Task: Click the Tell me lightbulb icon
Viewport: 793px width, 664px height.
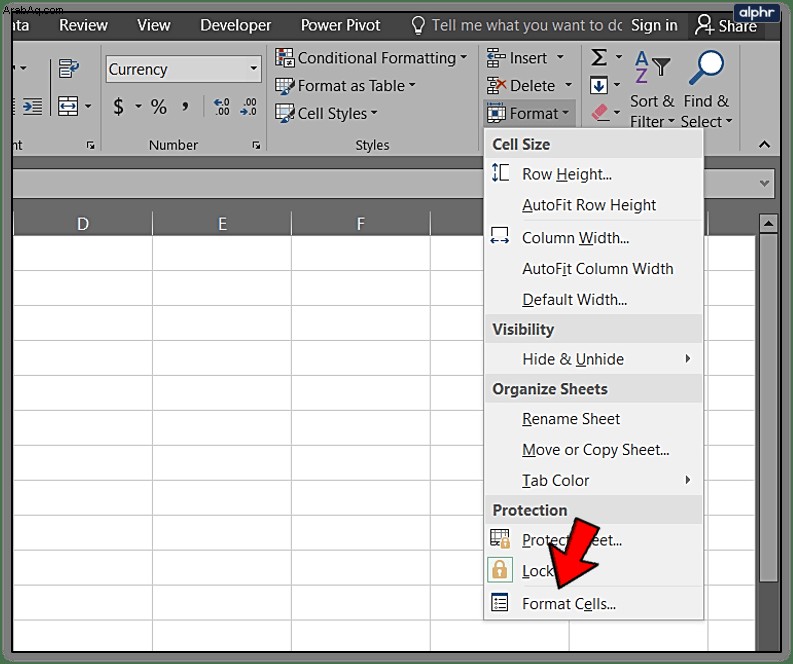Action: tap(418, 25)
